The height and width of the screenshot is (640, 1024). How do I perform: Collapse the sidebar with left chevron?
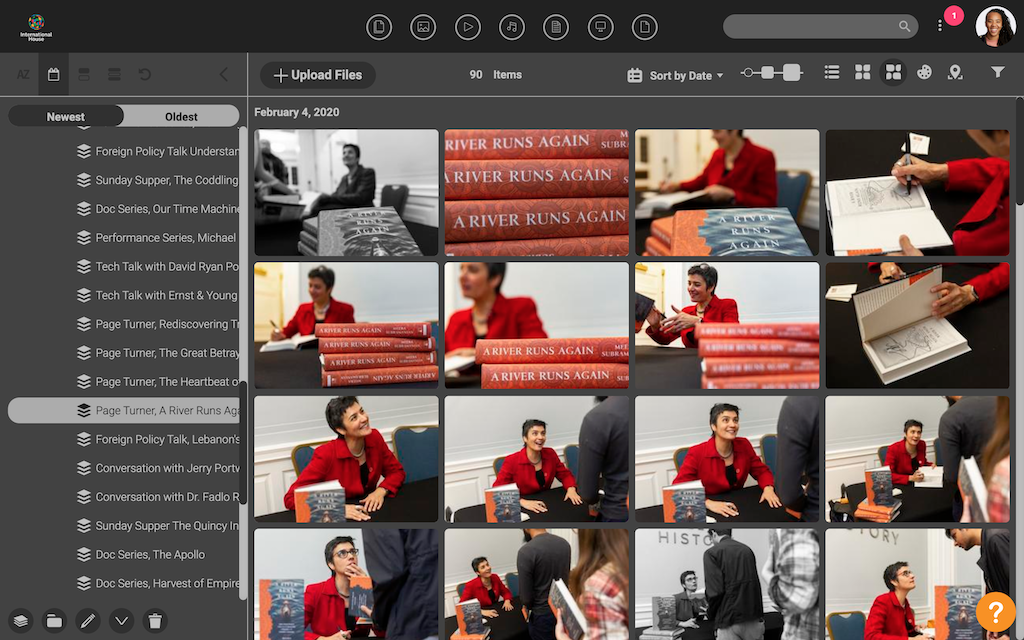coord(223,74)
